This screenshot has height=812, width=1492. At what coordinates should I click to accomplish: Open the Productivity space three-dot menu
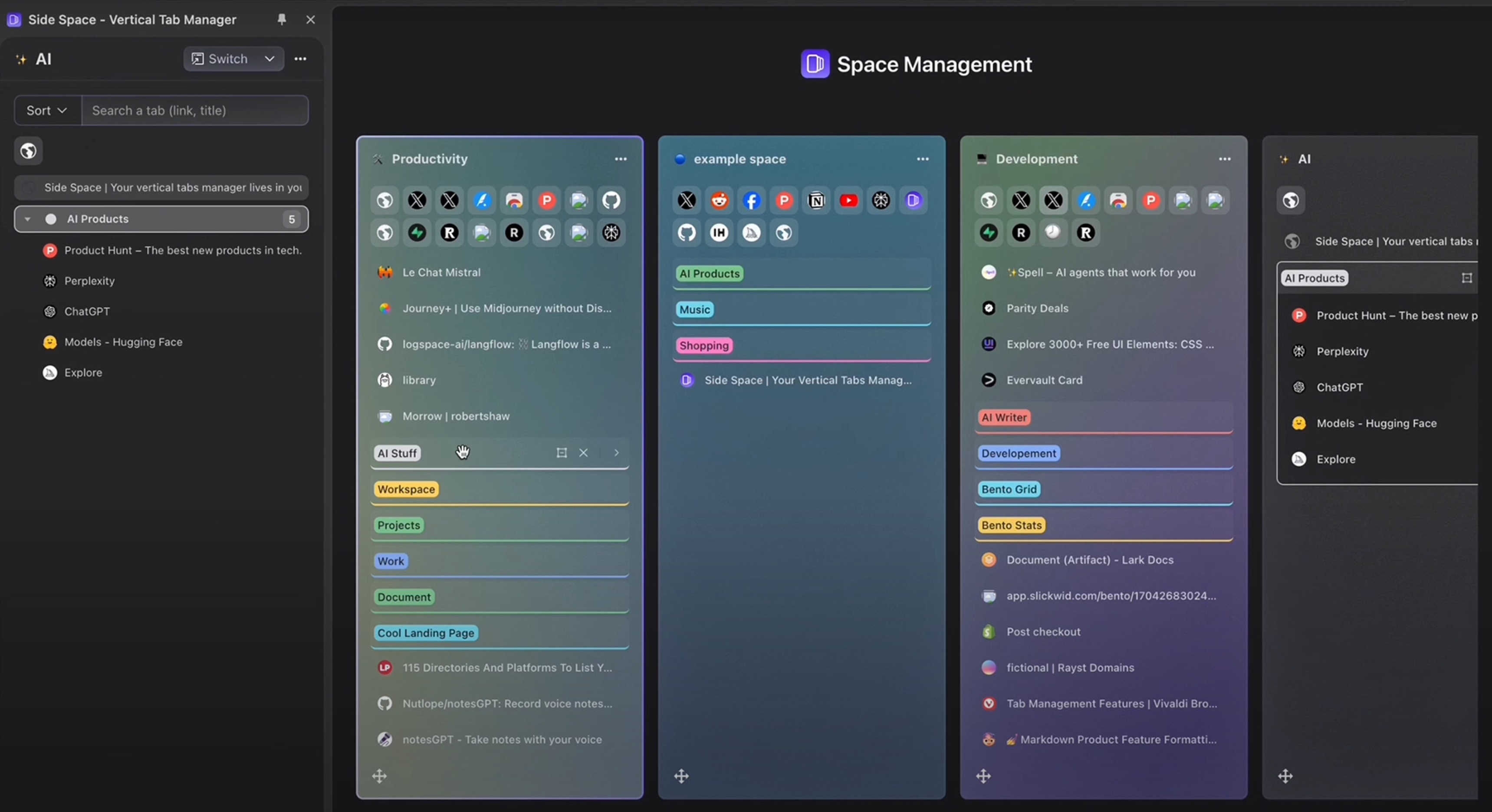620,159
